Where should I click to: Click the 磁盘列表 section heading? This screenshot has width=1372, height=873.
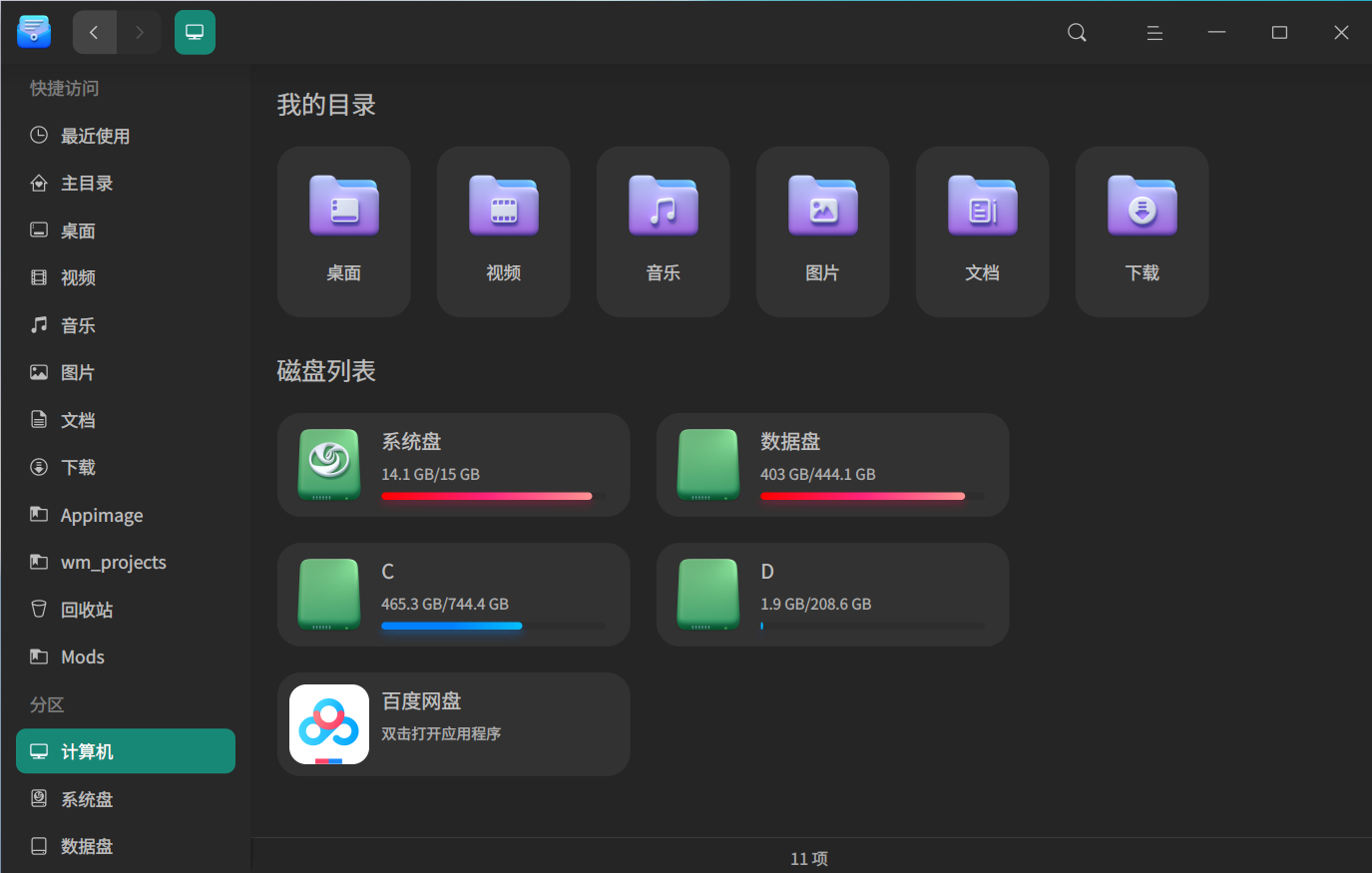pos(326,371)
